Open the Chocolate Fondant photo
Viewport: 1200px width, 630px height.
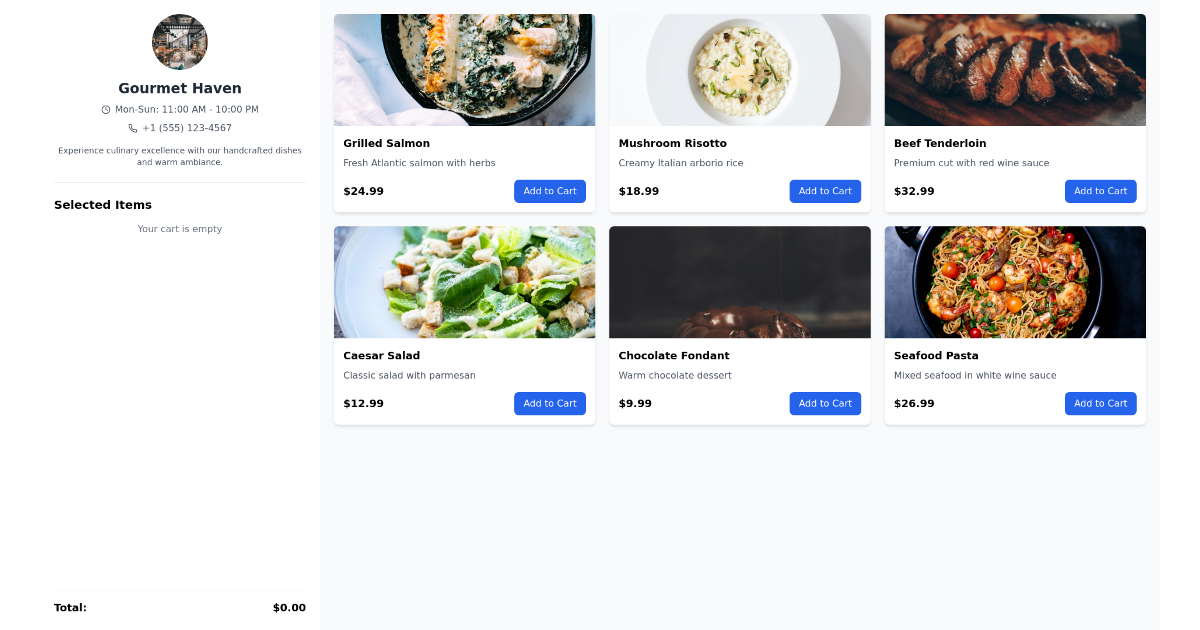click(x=739, y=282)
